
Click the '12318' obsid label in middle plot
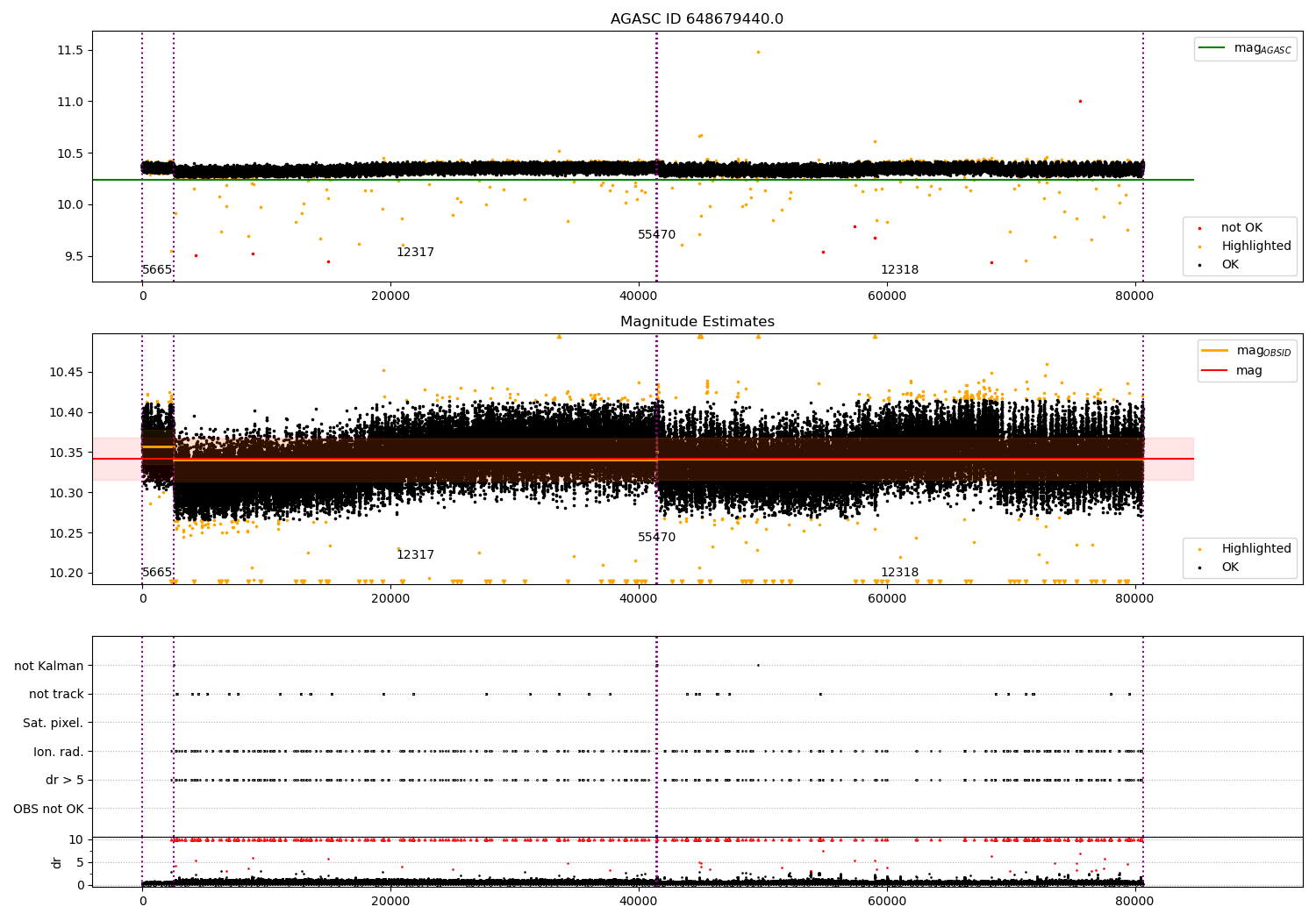[x=899, y=573]
